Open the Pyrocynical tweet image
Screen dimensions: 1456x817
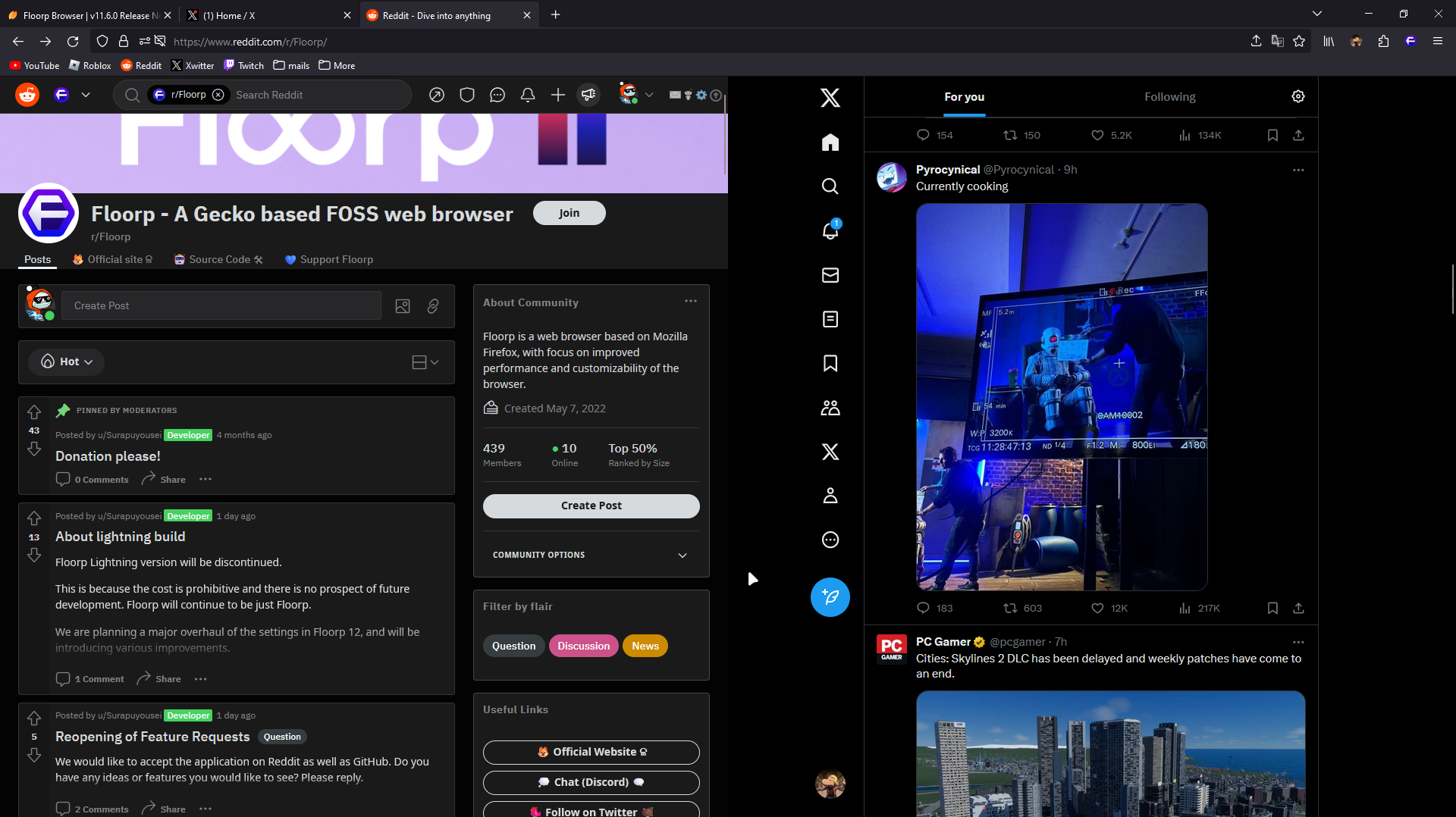[1062, 396]
